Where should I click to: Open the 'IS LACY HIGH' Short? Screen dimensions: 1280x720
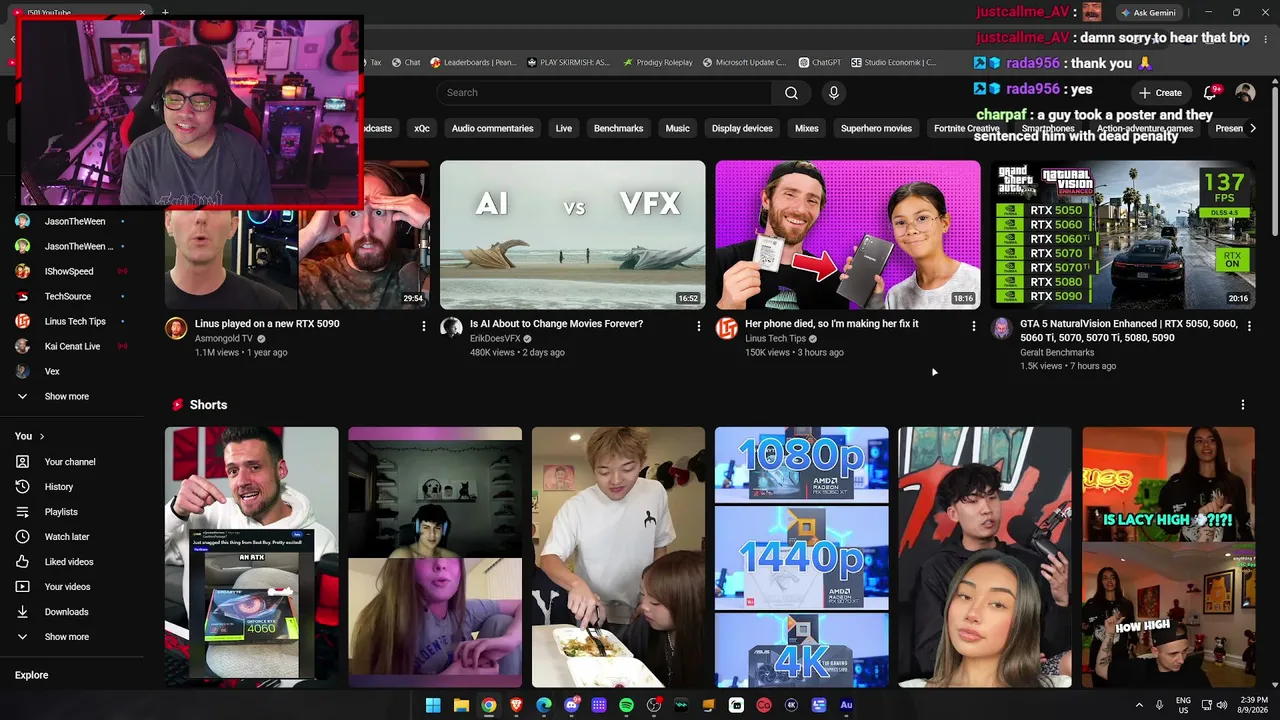(x=1169, y=557)
